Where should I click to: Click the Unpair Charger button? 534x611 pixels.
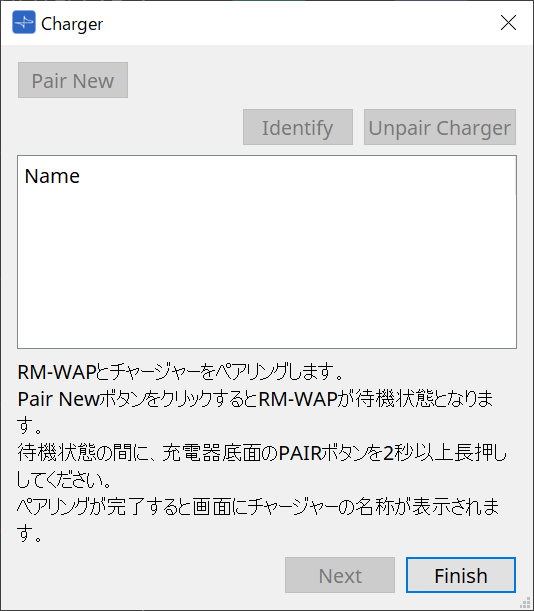point(440,127)
